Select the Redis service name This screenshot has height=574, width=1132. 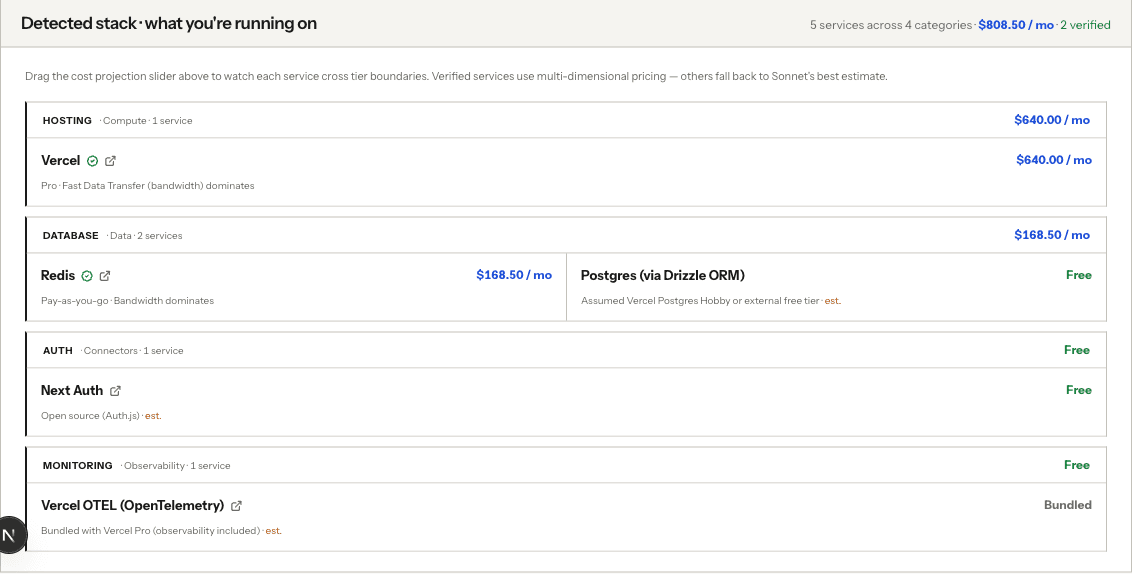pos(58,275)
